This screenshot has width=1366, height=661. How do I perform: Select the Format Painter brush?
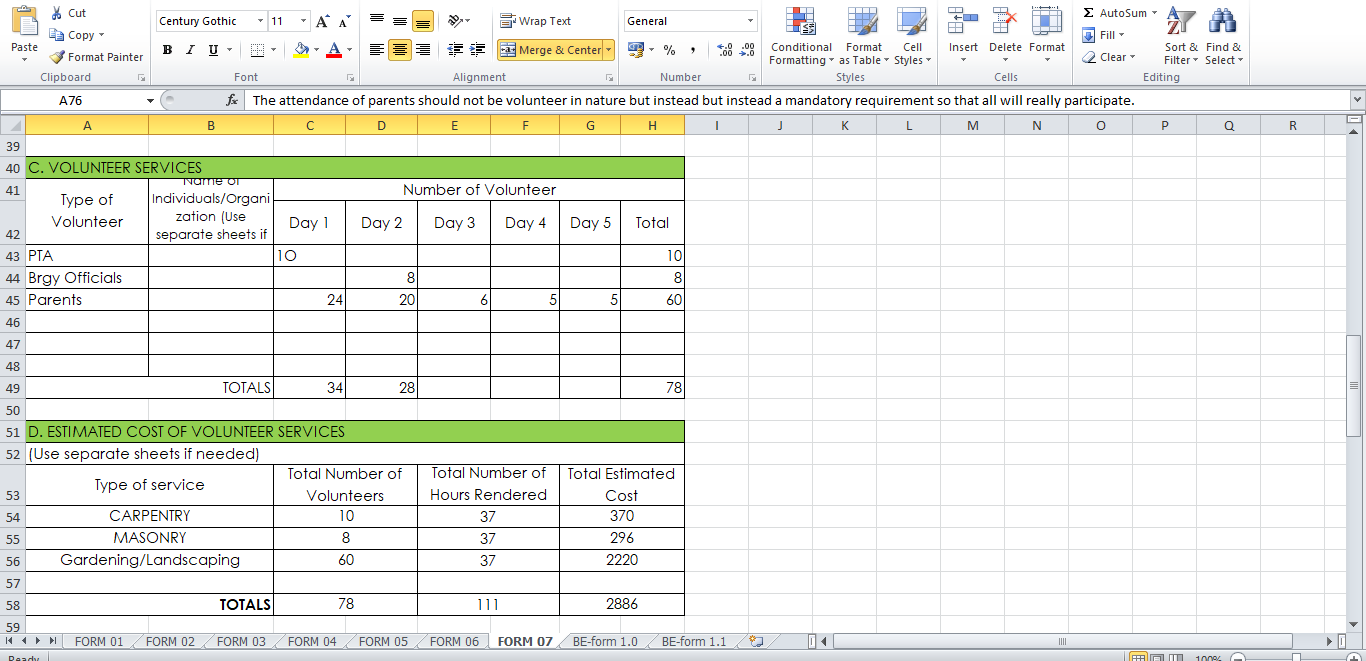tap(97, 57)
